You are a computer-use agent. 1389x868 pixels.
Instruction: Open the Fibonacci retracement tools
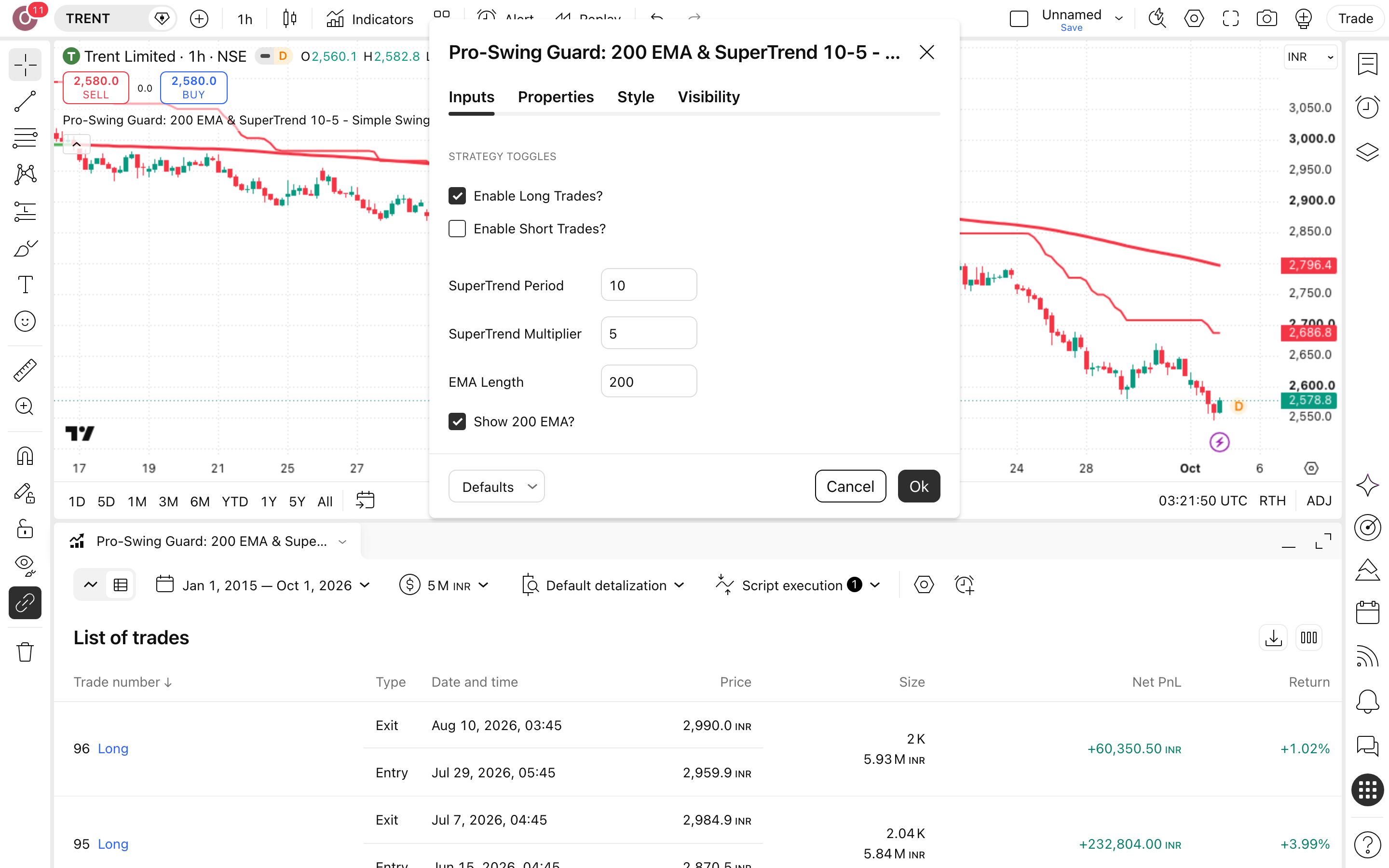coord(25,138)
